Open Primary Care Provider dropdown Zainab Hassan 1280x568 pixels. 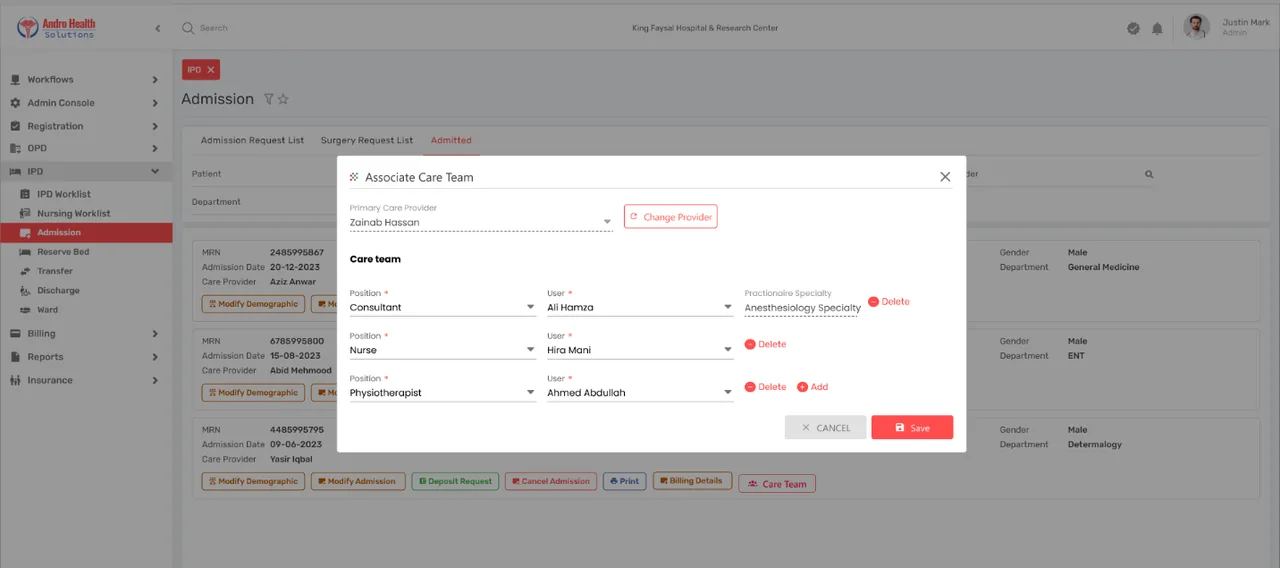(481, 222)
